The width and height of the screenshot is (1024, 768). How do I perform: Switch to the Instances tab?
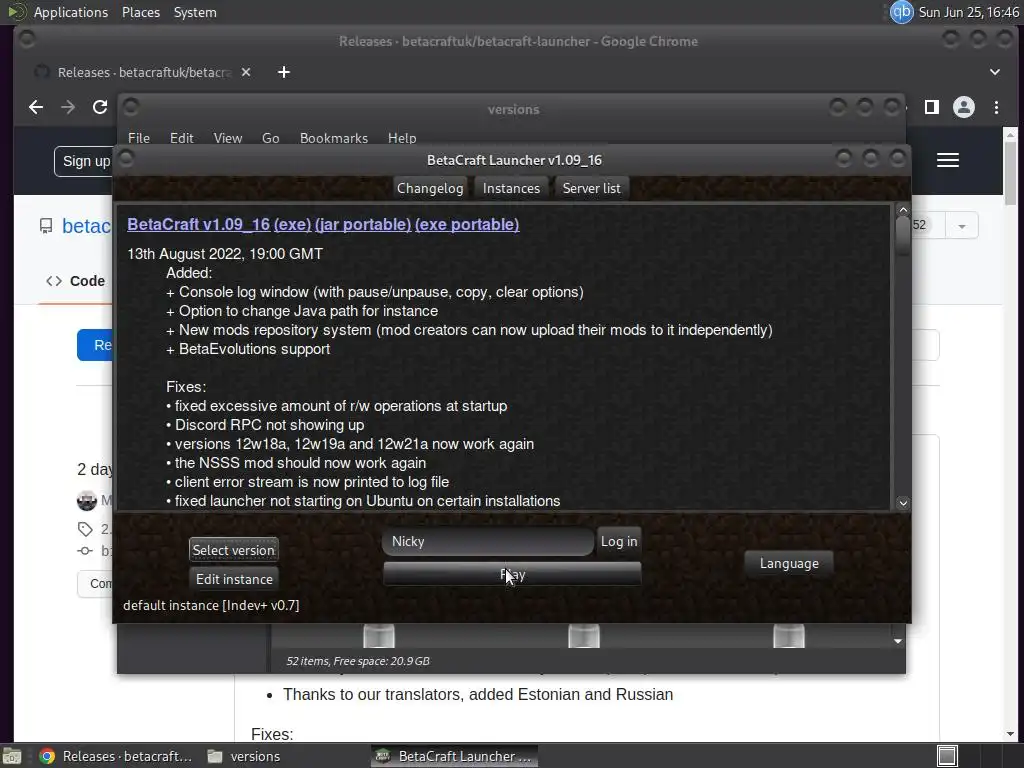point(511,188)
